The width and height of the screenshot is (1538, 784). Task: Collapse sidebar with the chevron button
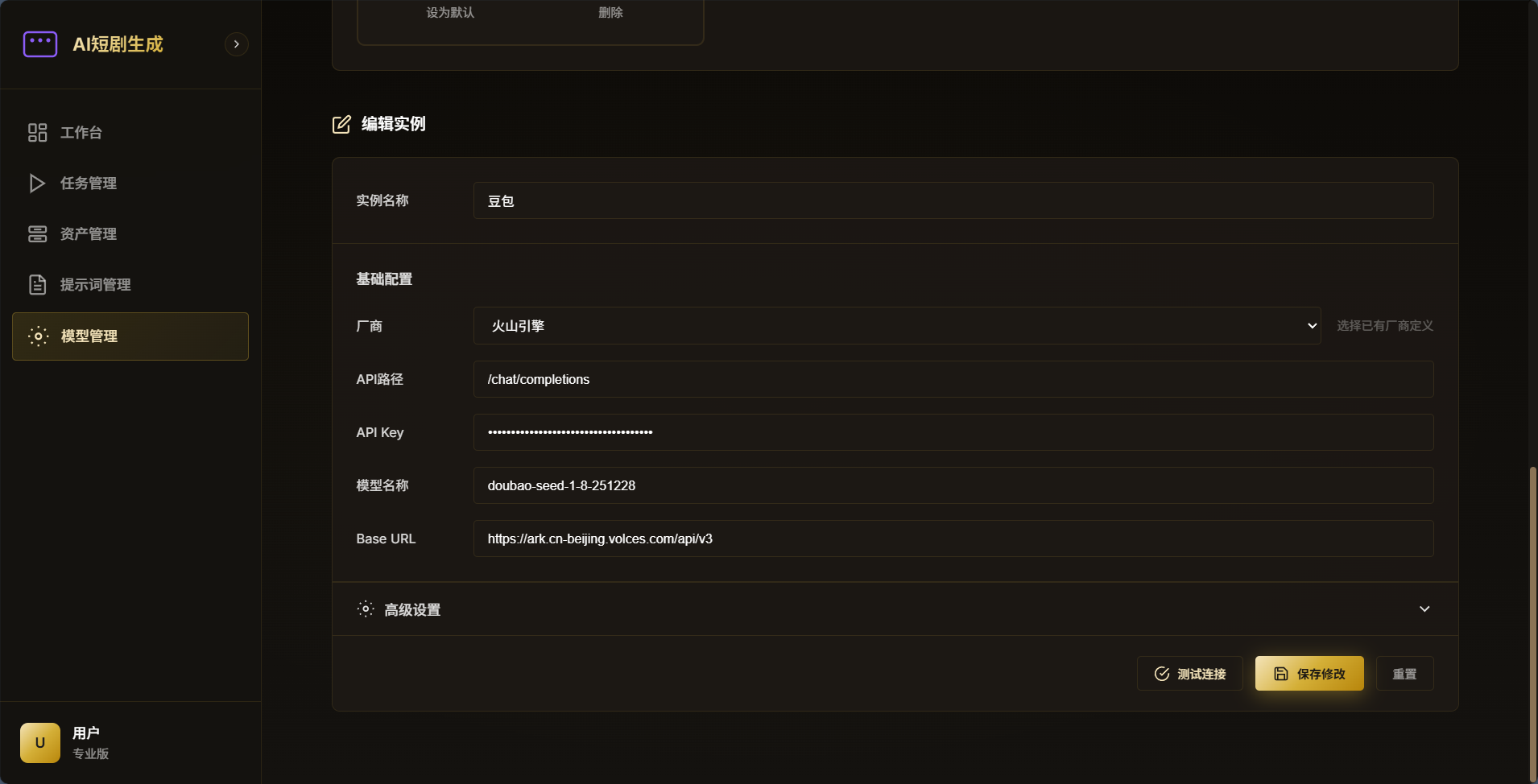(236, 44)
